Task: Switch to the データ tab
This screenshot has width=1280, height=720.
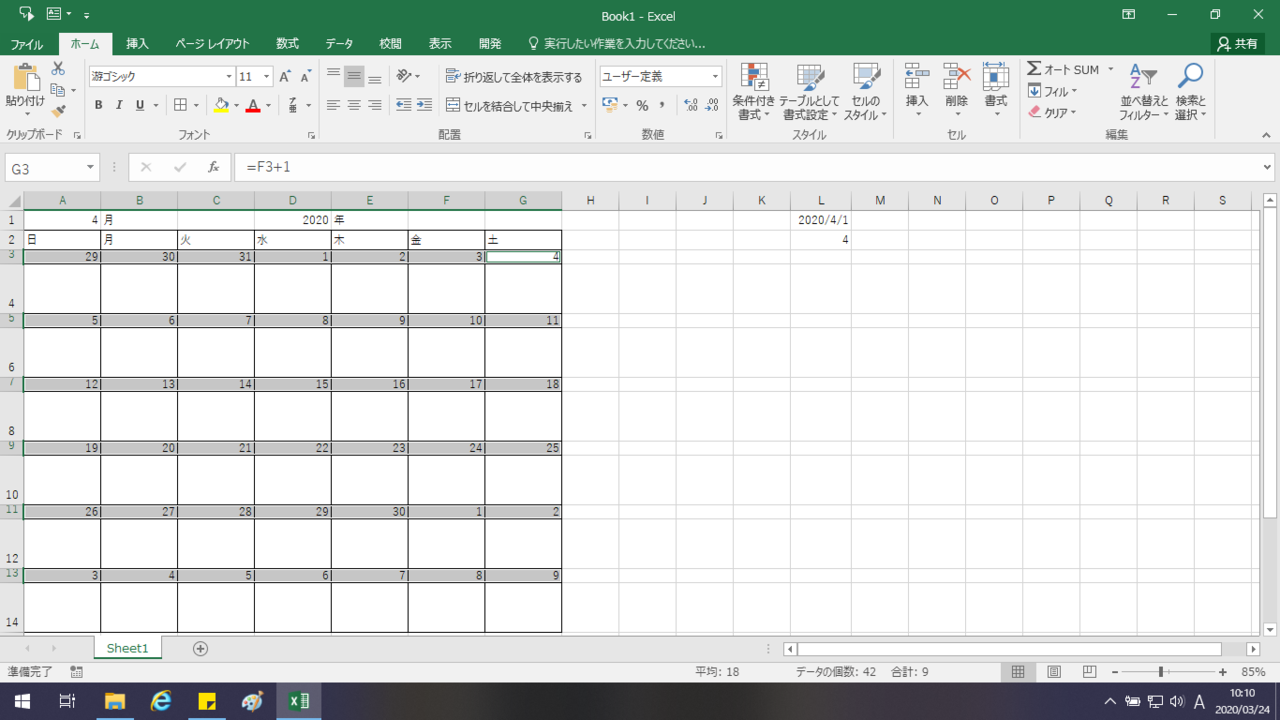Action: point(339,44)
